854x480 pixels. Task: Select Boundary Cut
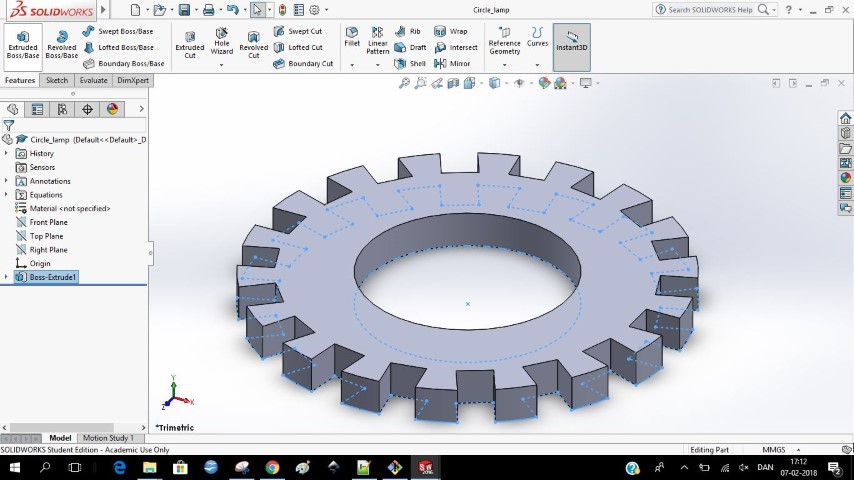[x=303, y=63]
